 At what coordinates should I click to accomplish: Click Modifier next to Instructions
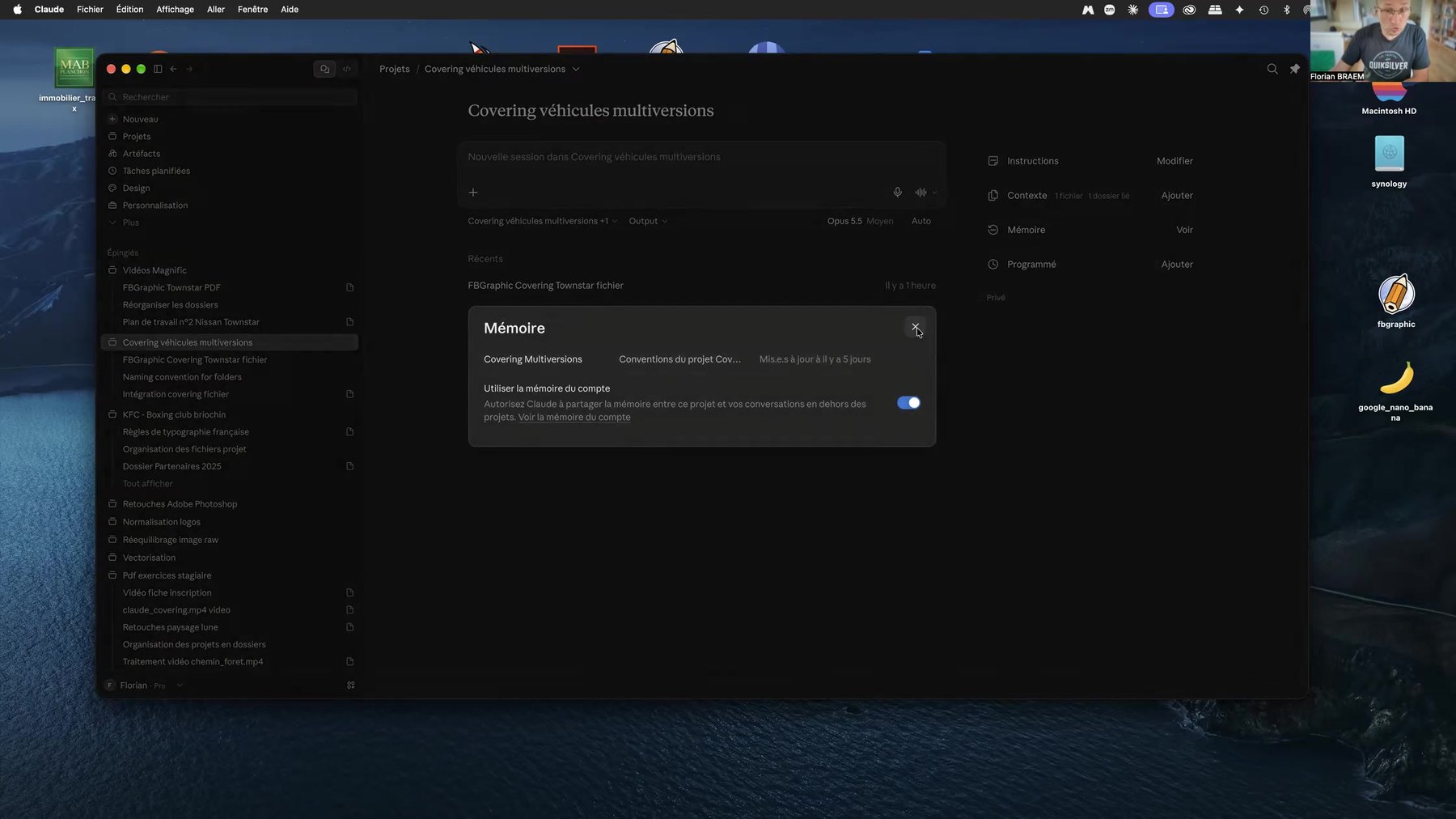pyautogui.click(x=1175, y=161)
